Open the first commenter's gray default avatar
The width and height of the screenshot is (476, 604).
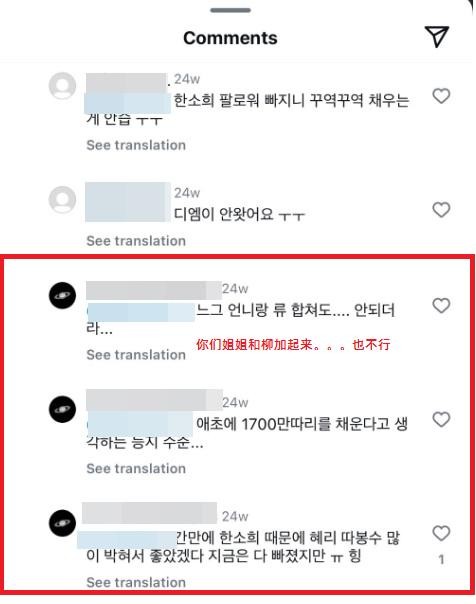point(62,86)
